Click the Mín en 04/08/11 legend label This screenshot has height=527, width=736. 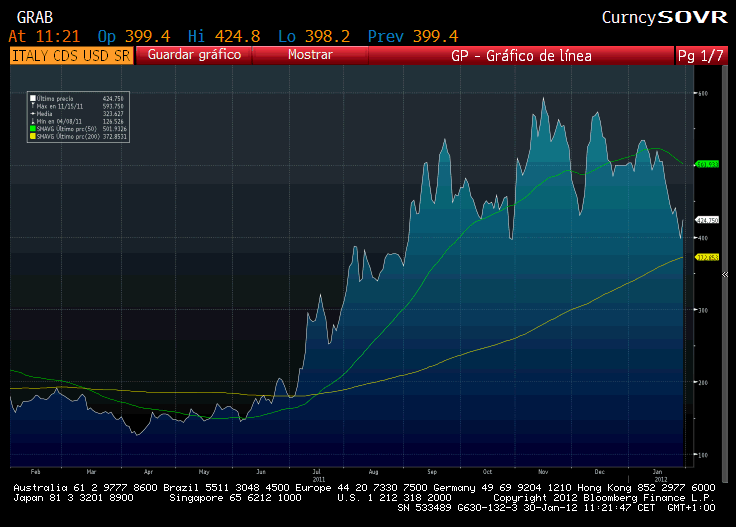pos(59,122)
